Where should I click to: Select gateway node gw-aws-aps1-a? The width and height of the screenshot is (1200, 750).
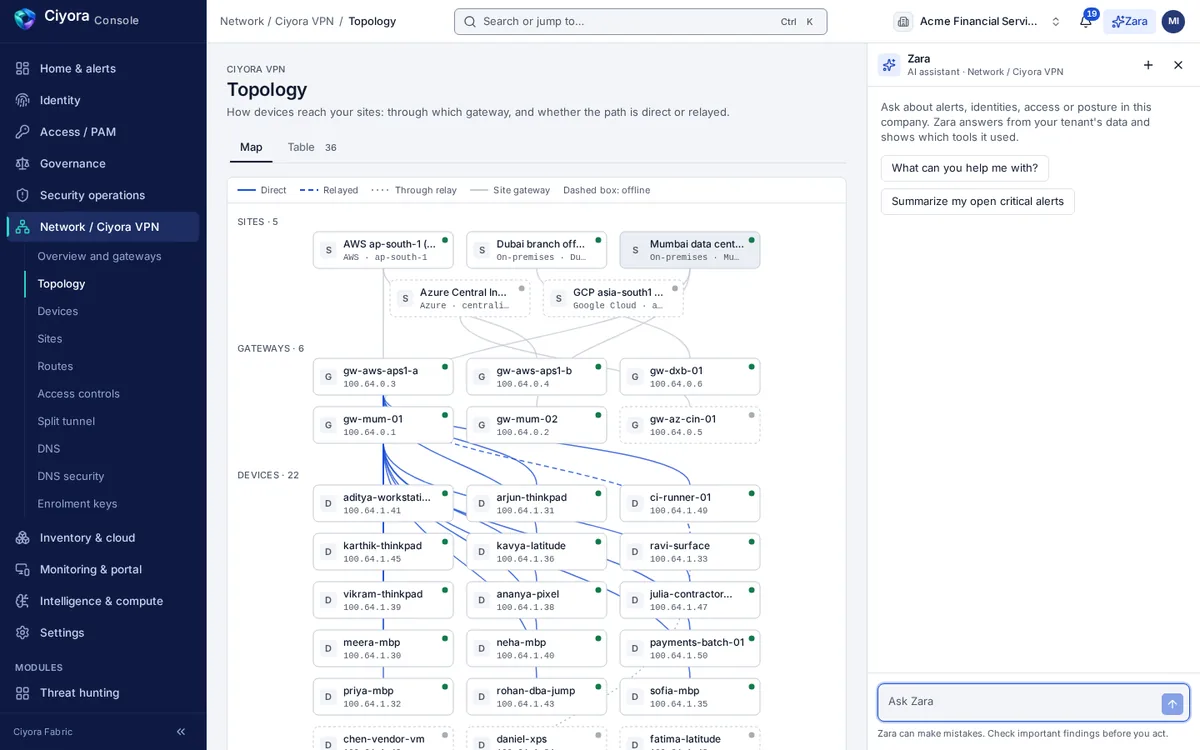coord(383,377)
